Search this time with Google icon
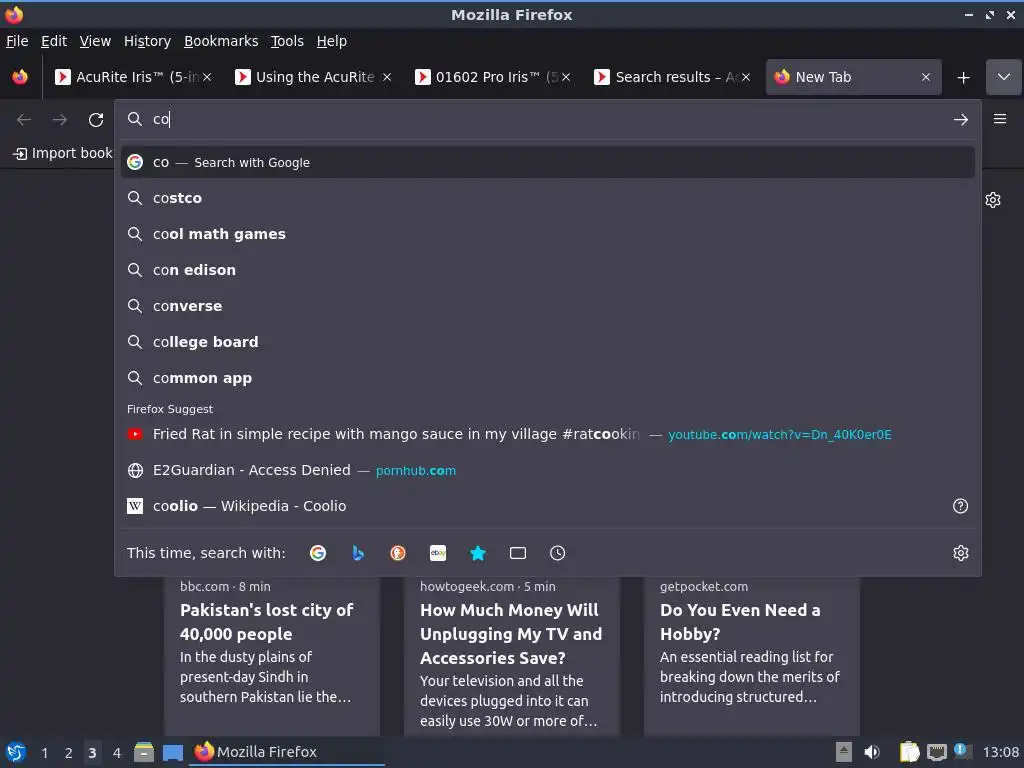The image size is (1024, 768). (x=318, y=553)
